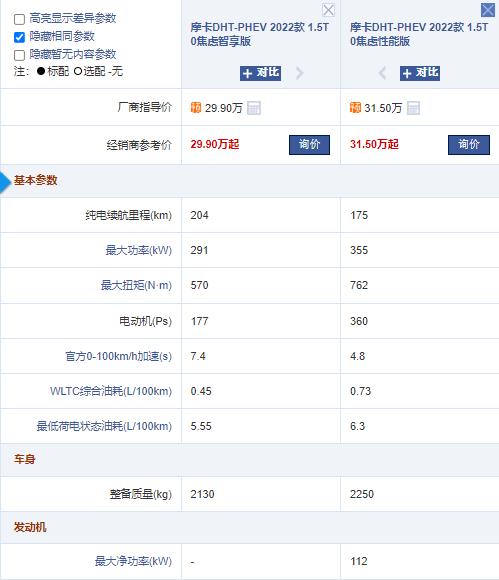499x580 pixels.
Task: Uncheck the 隐藏相同参数 checkbox
Action: [19, 37]
